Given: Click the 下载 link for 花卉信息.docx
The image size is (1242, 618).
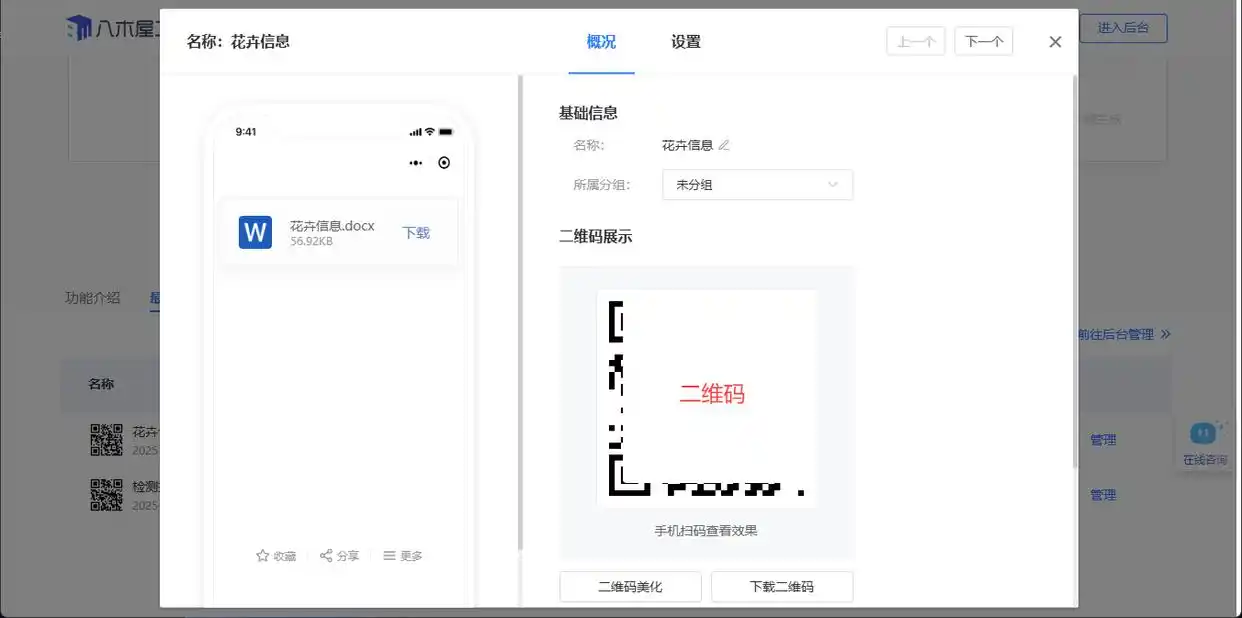Looking at the screenshot, I should click(416, 233).
